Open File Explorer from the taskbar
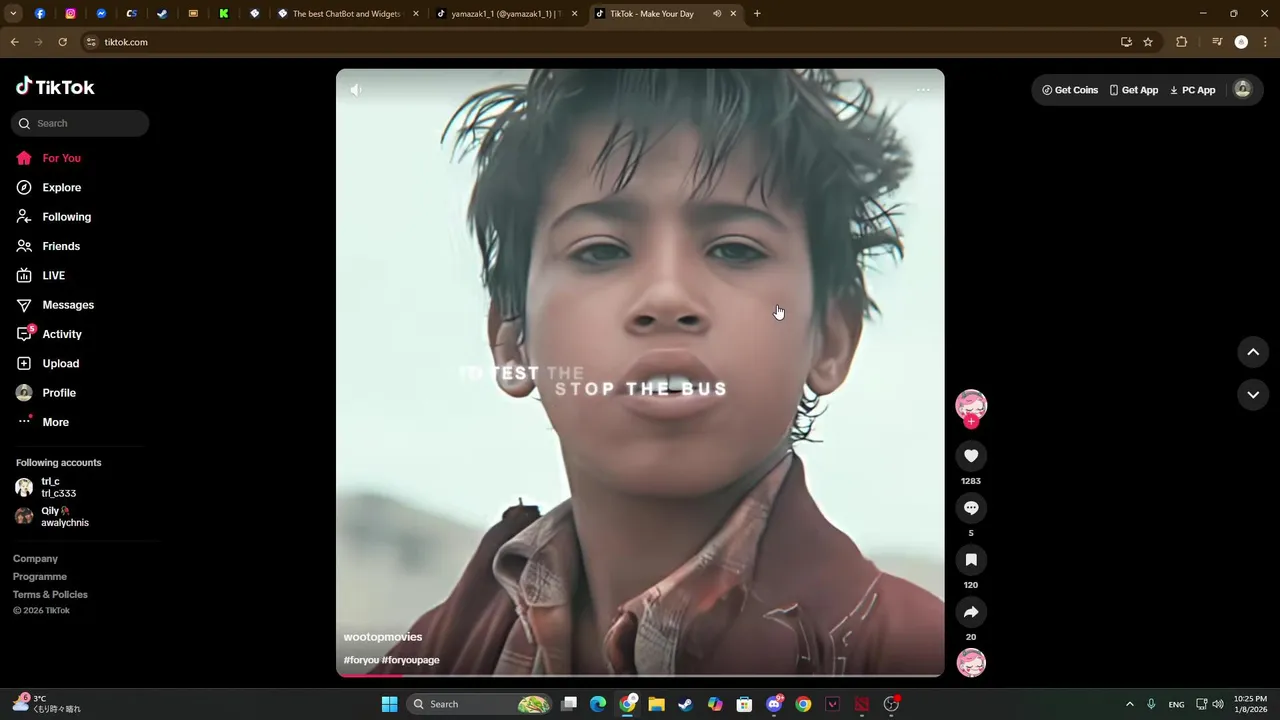The height and width of the screenshot is (720, 1280). 656,704
